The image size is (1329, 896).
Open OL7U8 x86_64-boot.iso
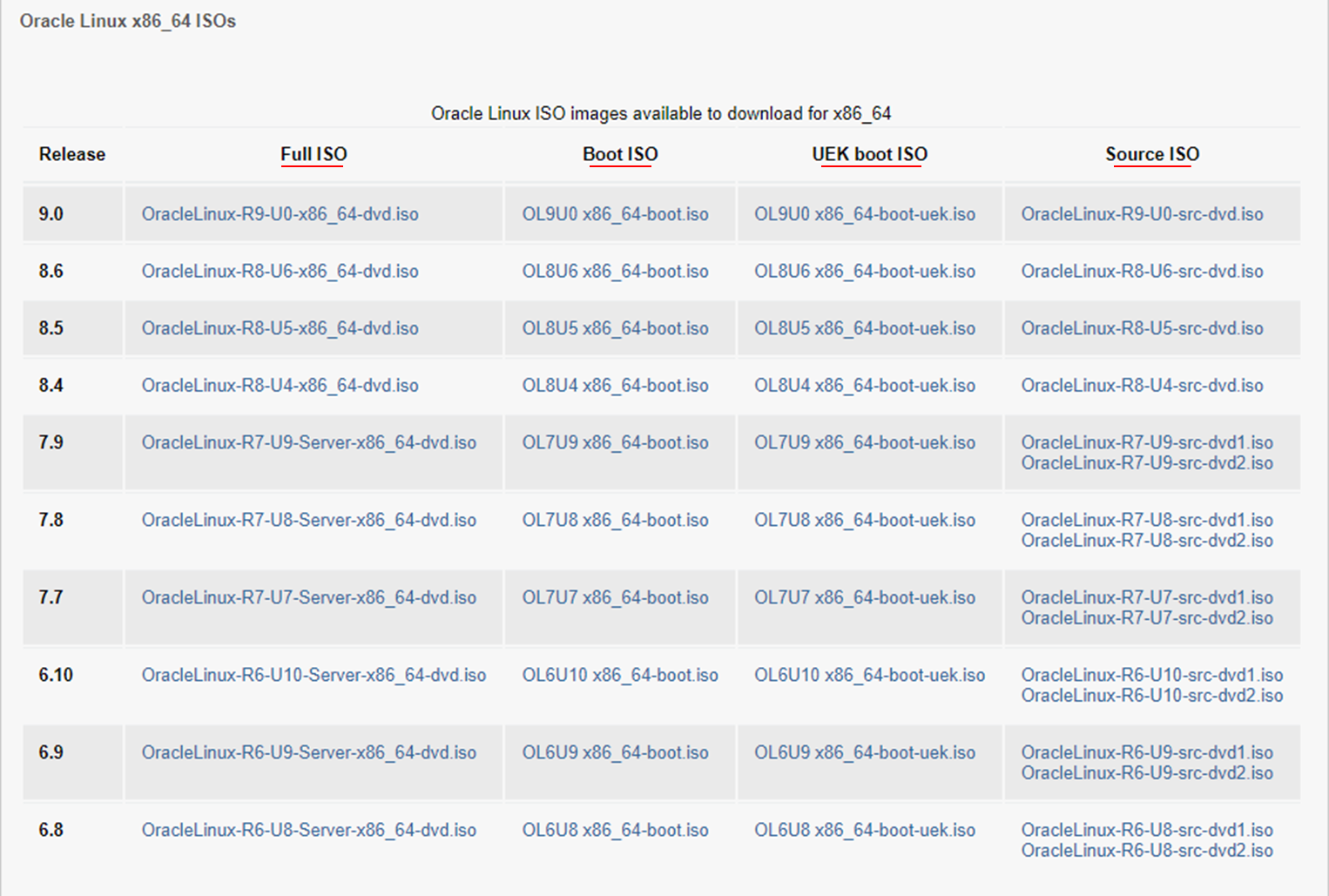pos(616,520)
